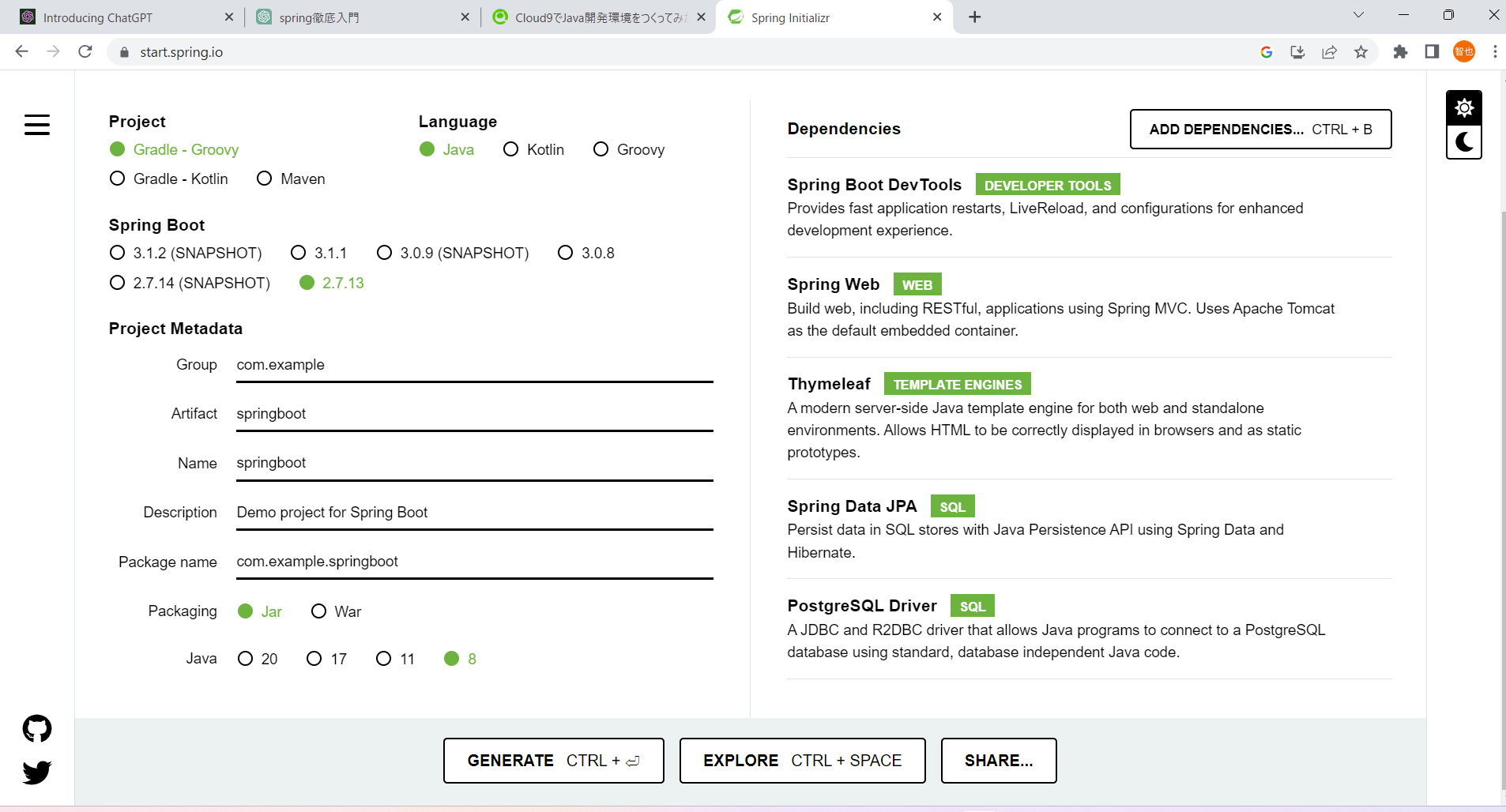Image resolution: width=1506 pixels, height=812 pixels.
Task: Toggle the browser side panel icon
Action: click(x=1432, y=52)
